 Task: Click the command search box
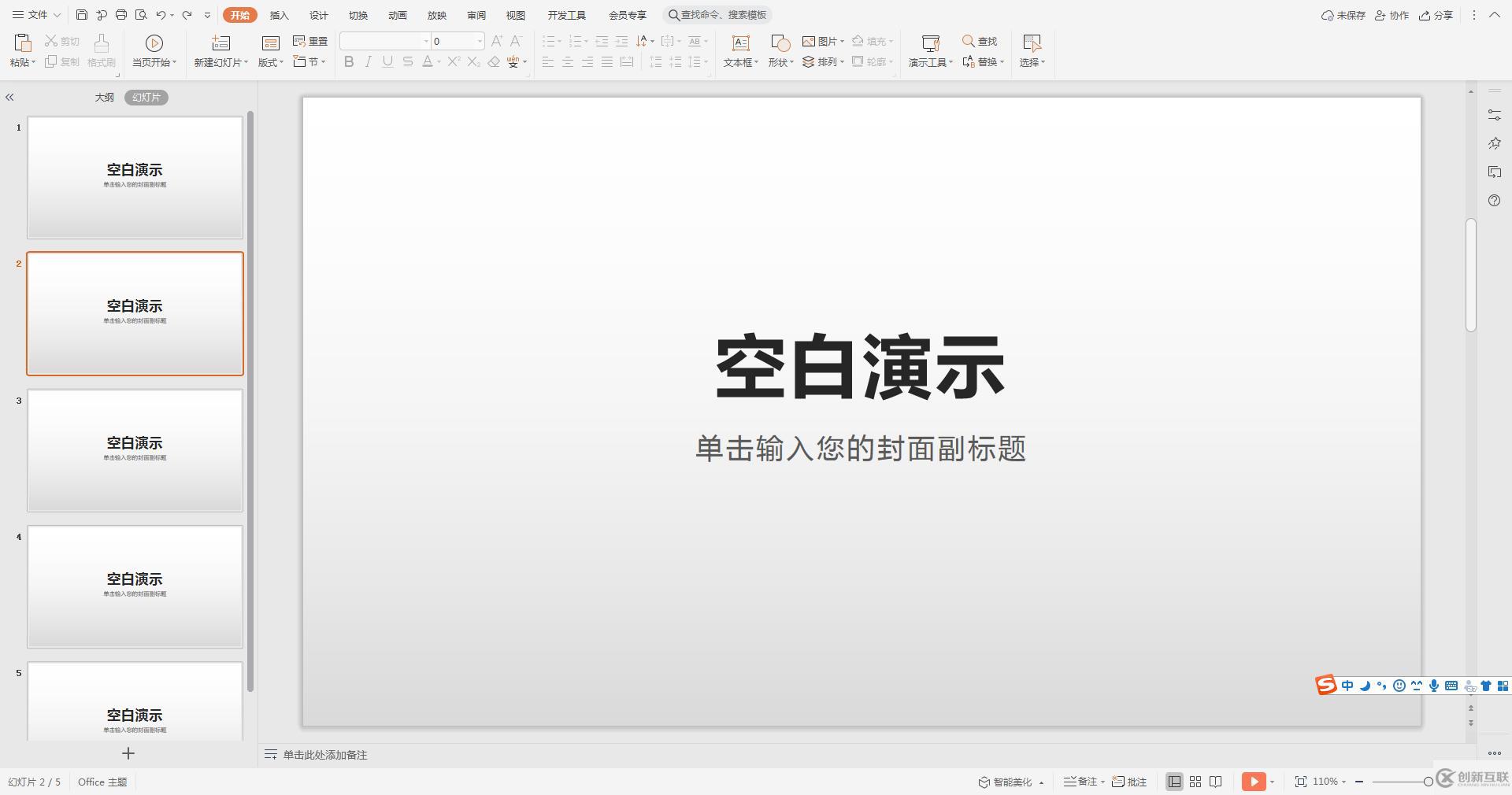click(717, 15)
